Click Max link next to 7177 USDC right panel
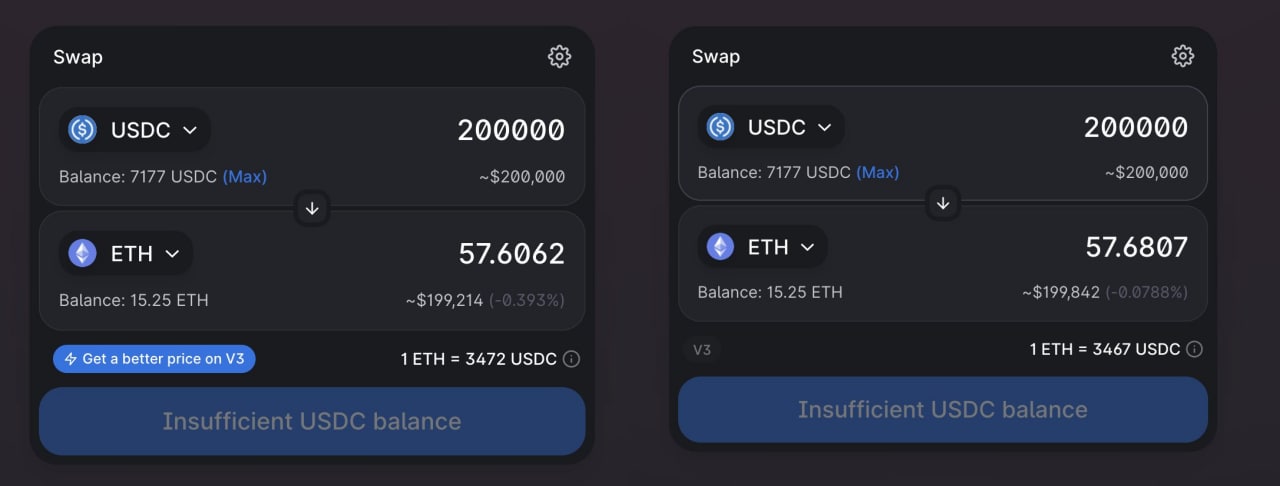The image size is (1280, 486). click(877, 172)
